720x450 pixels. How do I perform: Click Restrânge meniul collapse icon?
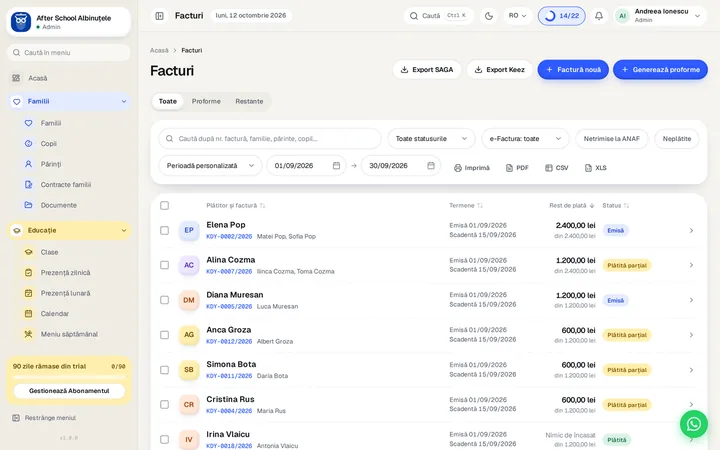(x=16, y=418)
